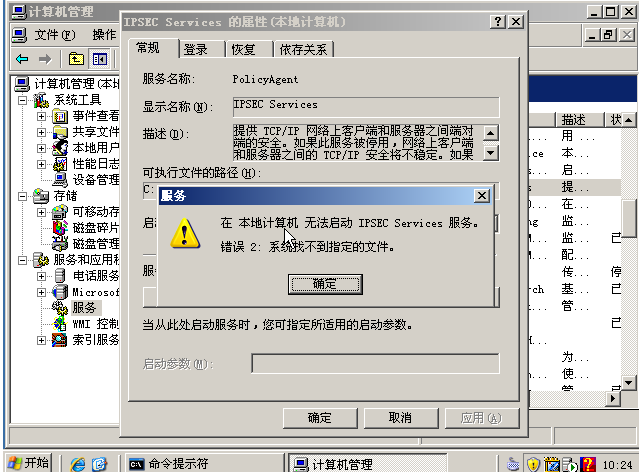Click the dialog help question mark button
639x472 pixels.
pos(498,22)
